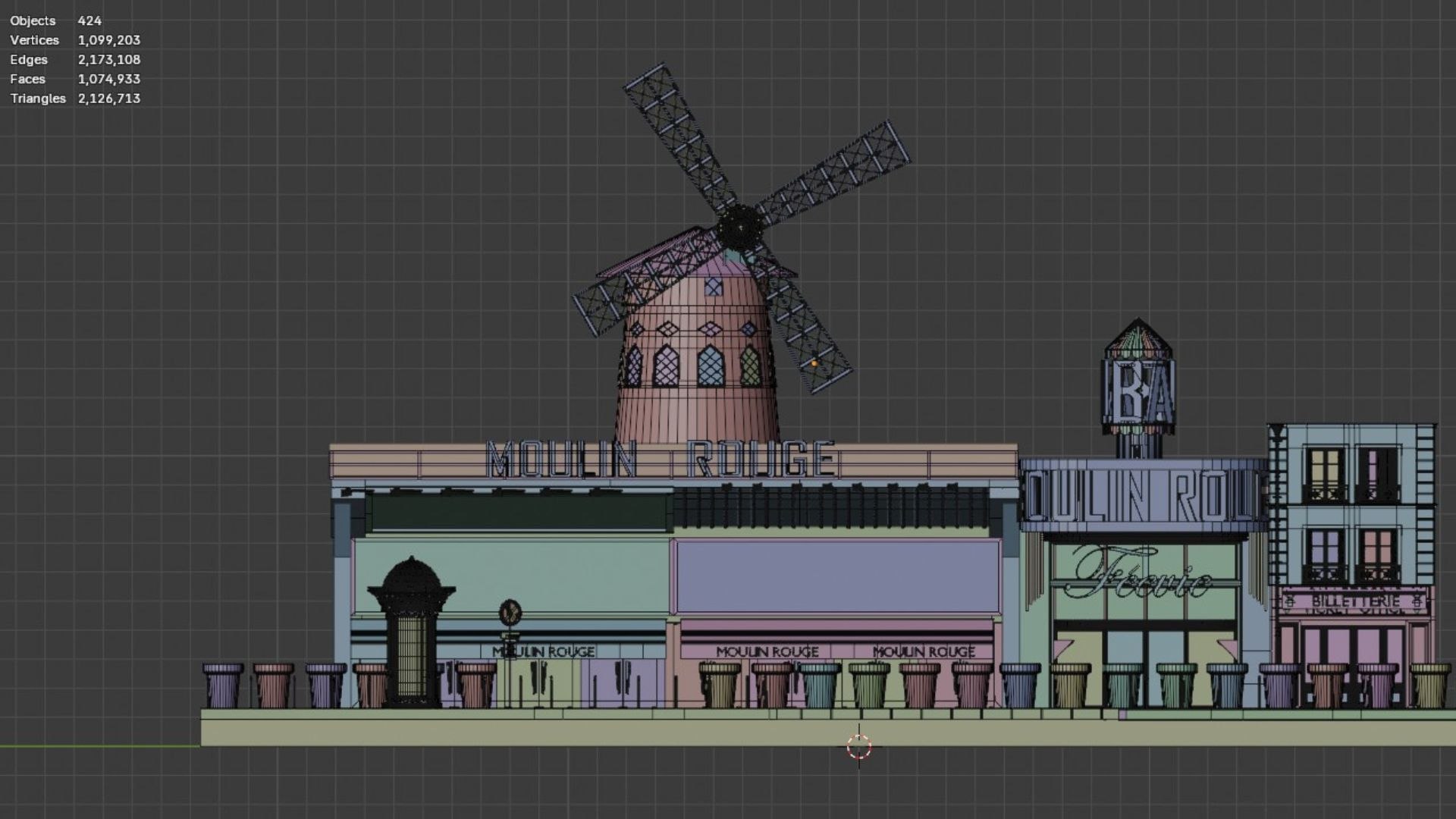Image resolution: width=1456 pixels, height=819 pixels.
Task: Click the 'Faces 1,074,933' statistic
Action: click(x=75, y=79)
